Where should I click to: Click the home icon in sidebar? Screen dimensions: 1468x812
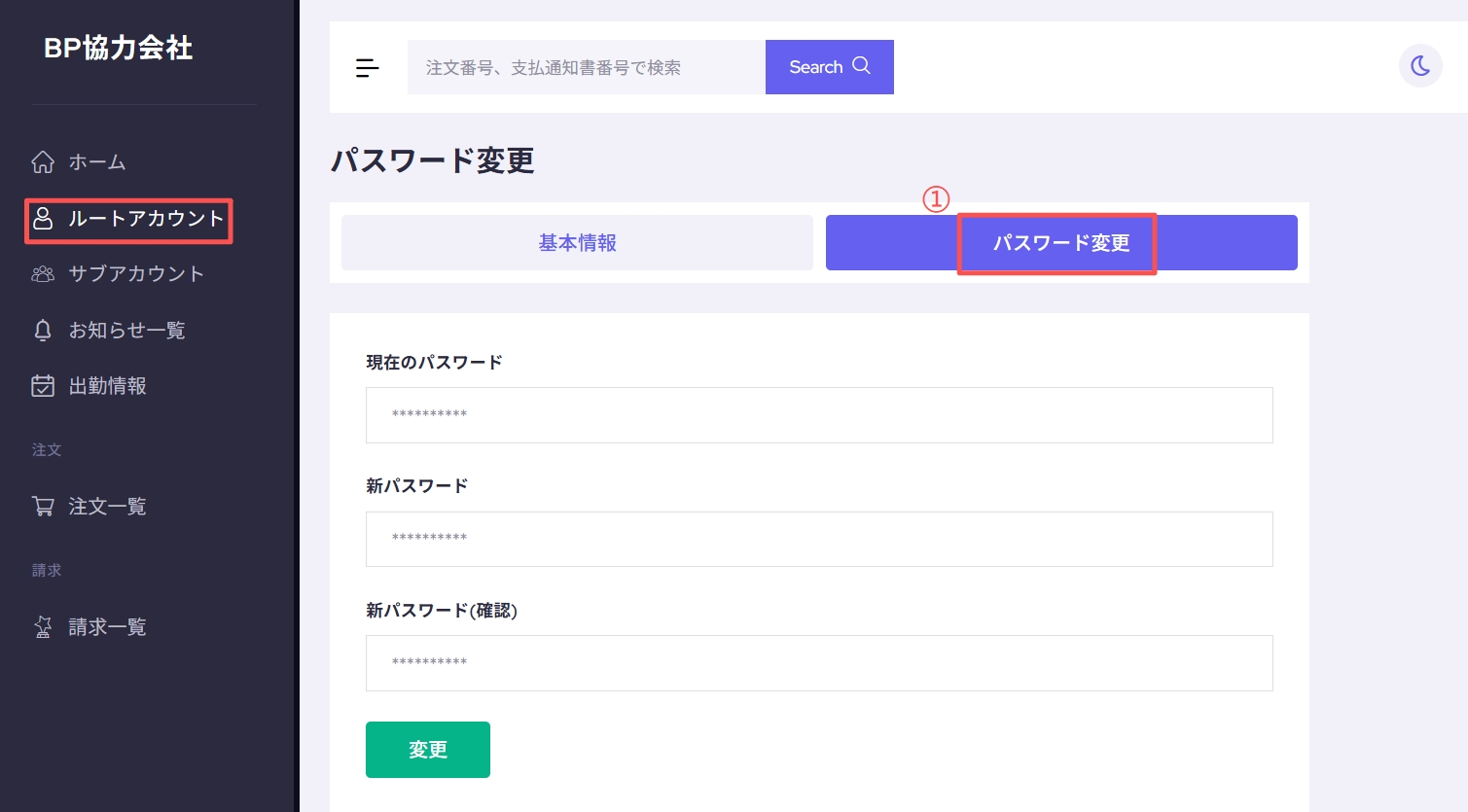click(x=43, y=162)
